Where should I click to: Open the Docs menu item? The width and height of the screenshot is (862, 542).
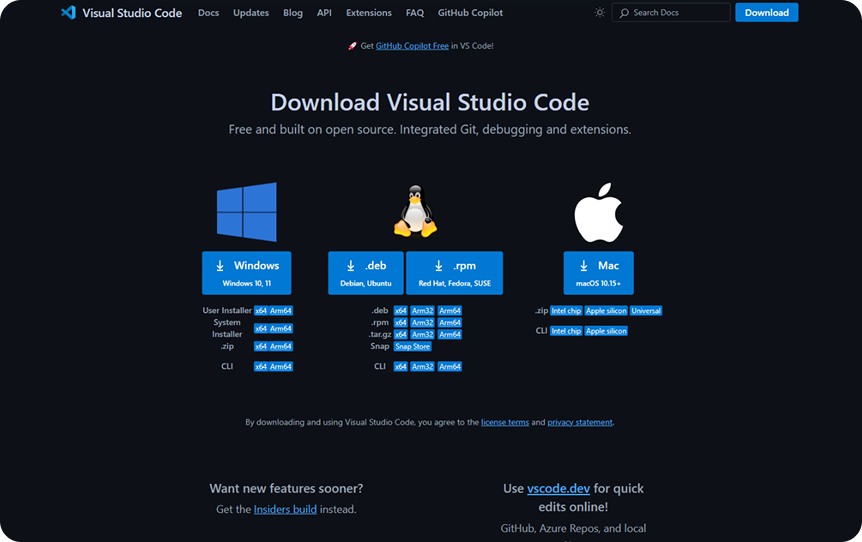point(208,13)
